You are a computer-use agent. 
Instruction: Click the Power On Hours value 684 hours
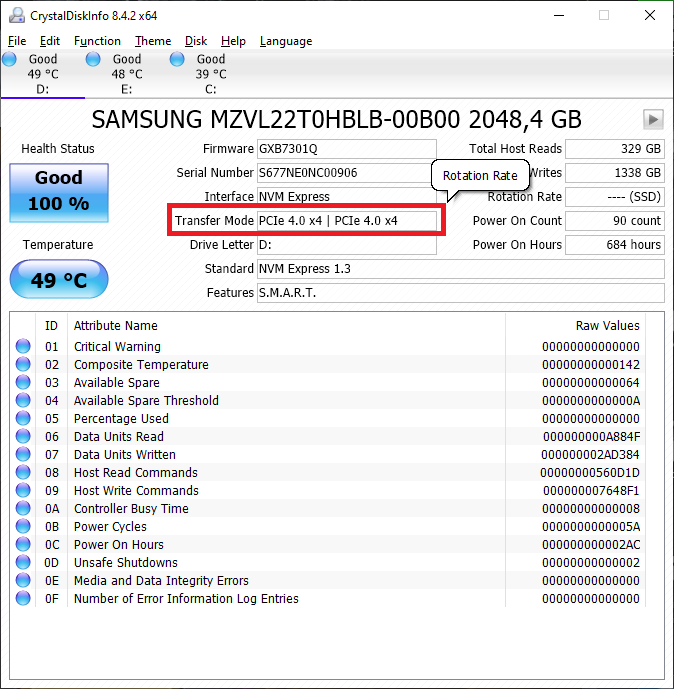(615, 245)
